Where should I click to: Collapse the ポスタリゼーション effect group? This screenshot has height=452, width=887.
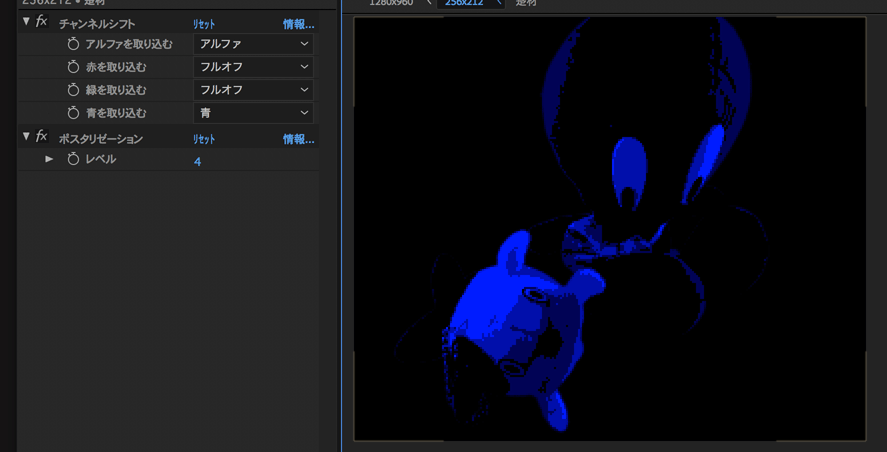26,136
